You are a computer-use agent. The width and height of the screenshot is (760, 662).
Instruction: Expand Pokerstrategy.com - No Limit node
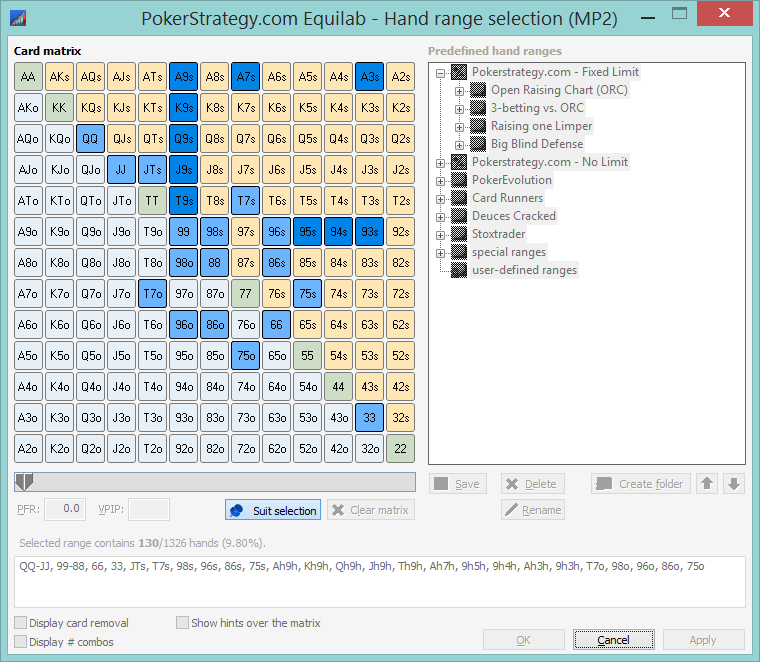click(440, 163)
